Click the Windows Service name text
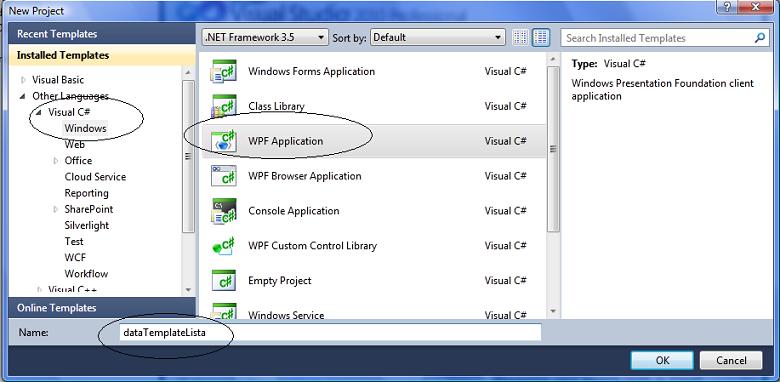780x382 pixels. click(286, 315)
